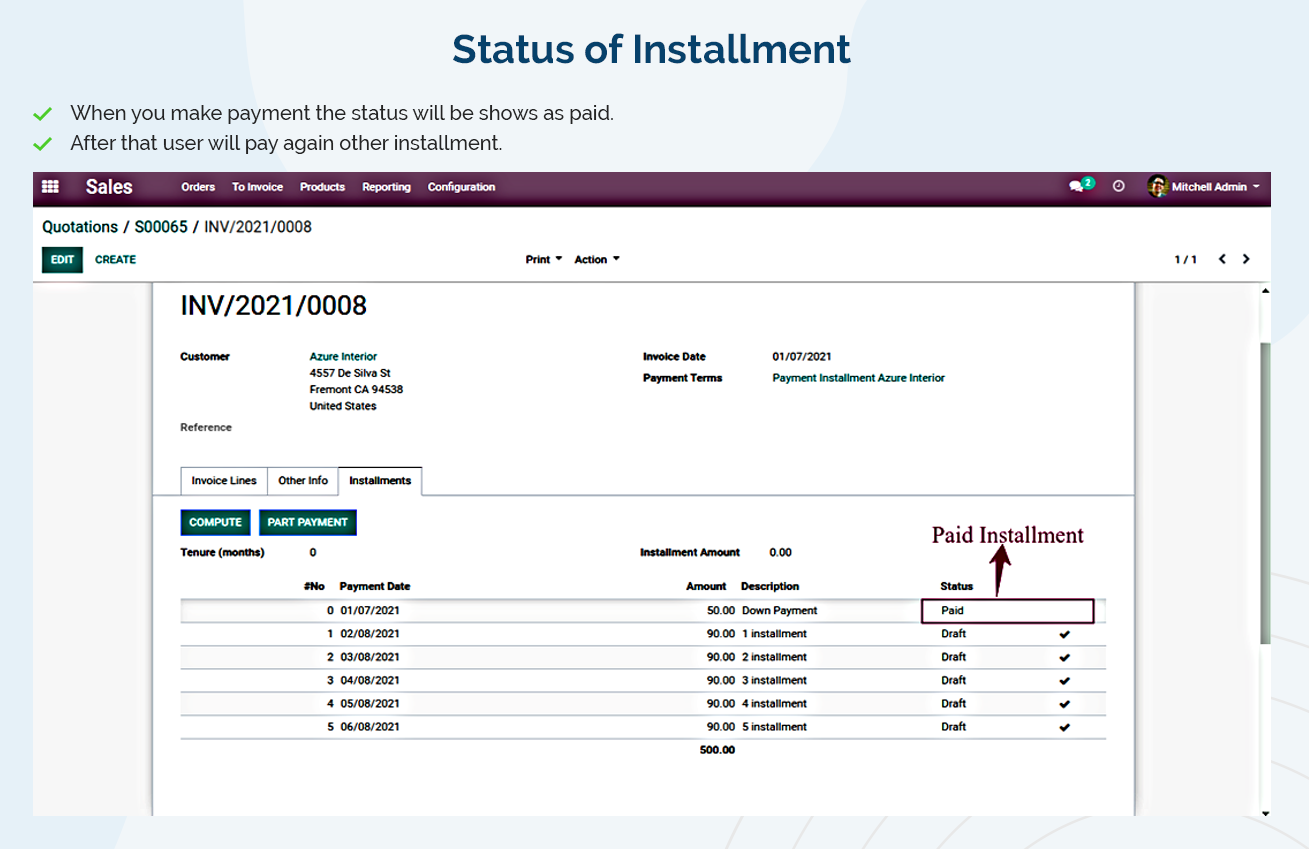Viewport: 1309px width, 849px height.
Task: Click payment date 06/08/2021
Action: click(x=370, y=728)
